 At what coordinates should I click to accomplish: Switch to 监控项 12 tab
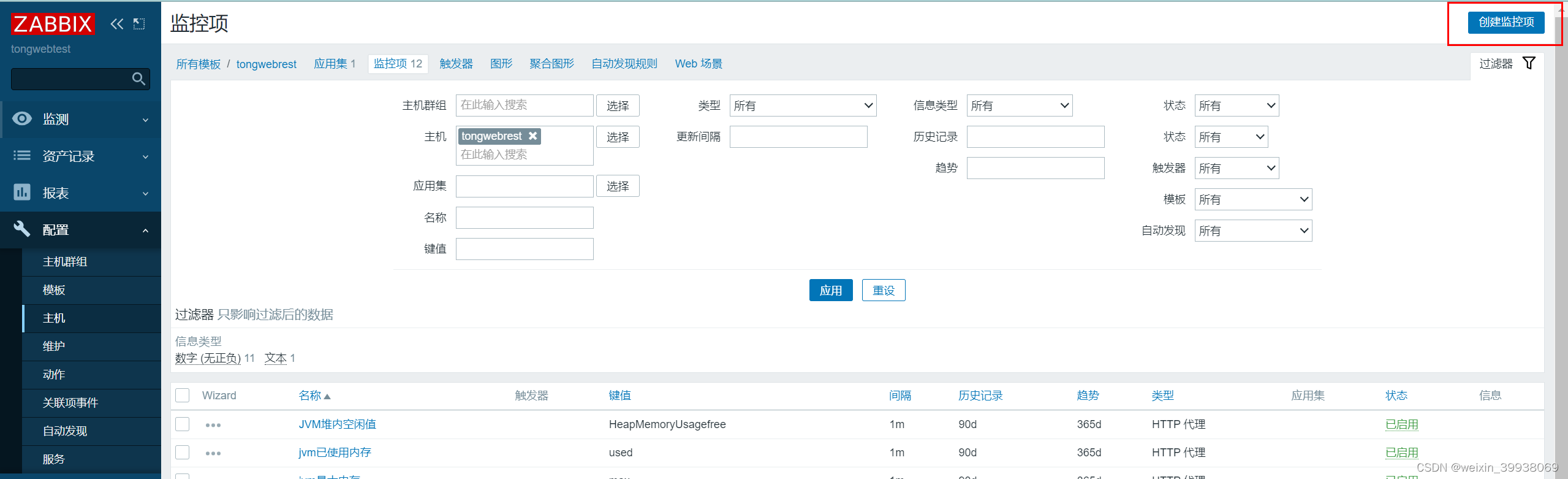[398, 64]
